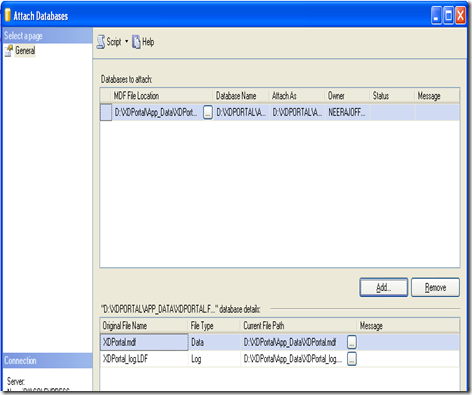Select the row header of the attach row
This screenshot has width=472, height=395.
point(106,112)
